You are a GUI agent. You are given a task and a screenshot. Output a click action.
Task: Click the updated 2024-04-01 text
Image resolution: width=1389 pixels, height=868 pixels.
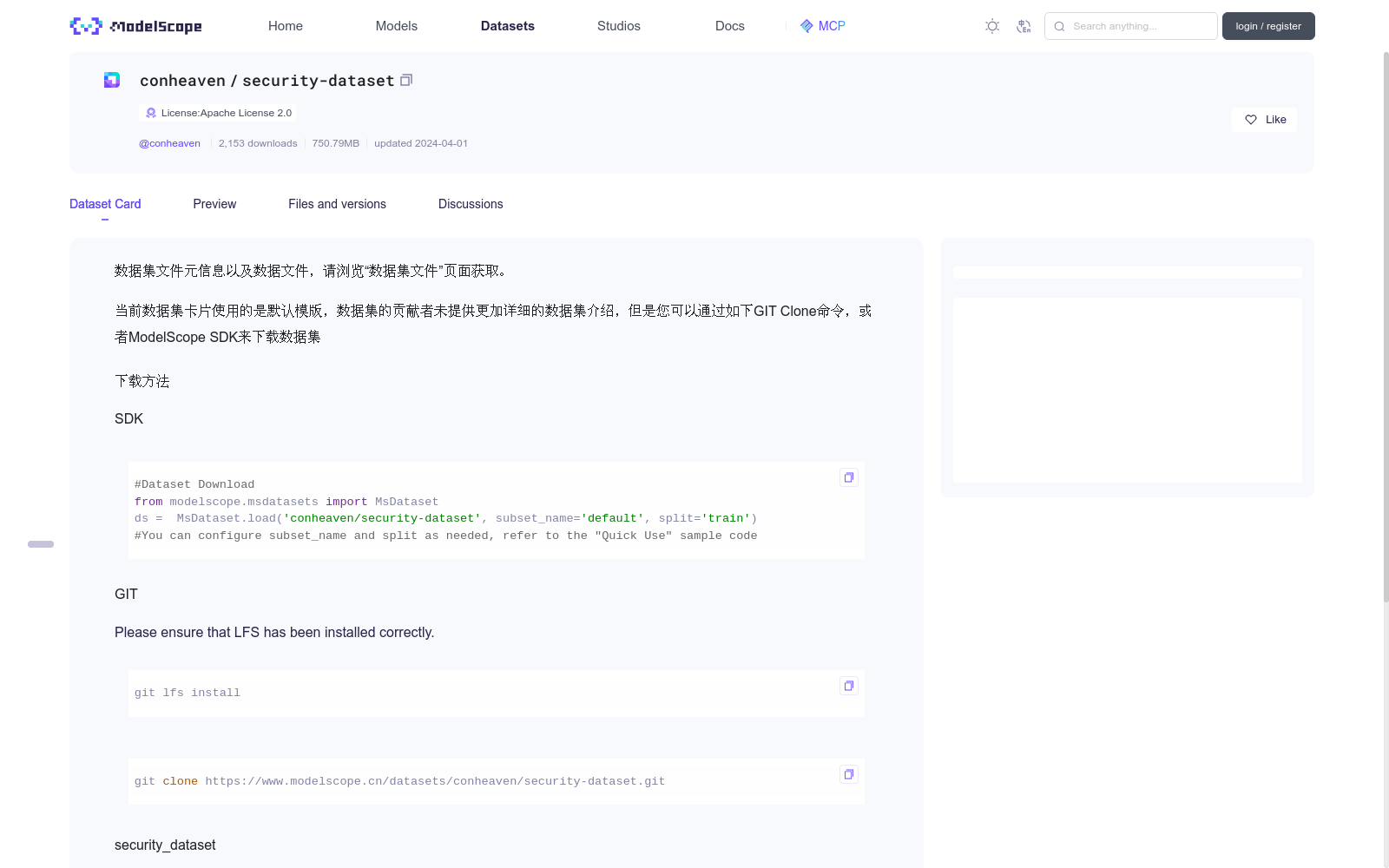421,143
